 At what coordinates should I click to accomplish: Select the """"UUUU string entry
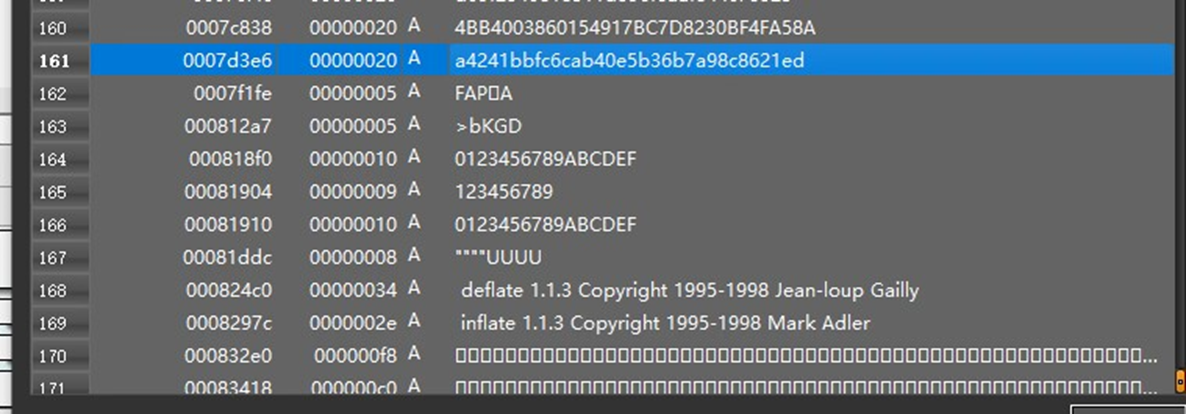pyautogui.click(x=498, y=258)
